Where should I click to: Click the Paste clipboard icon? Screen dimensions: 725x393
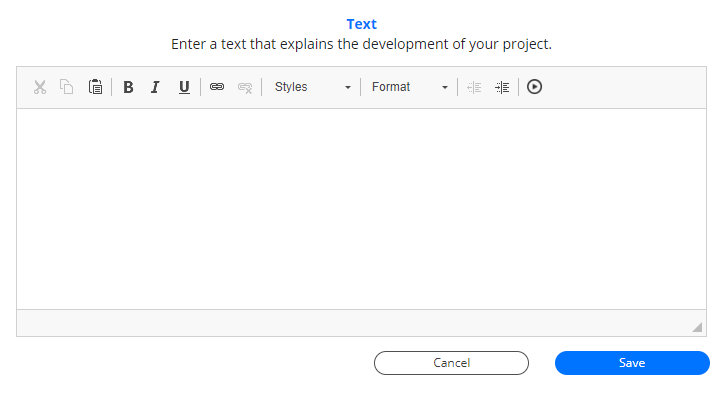(95, 87)
